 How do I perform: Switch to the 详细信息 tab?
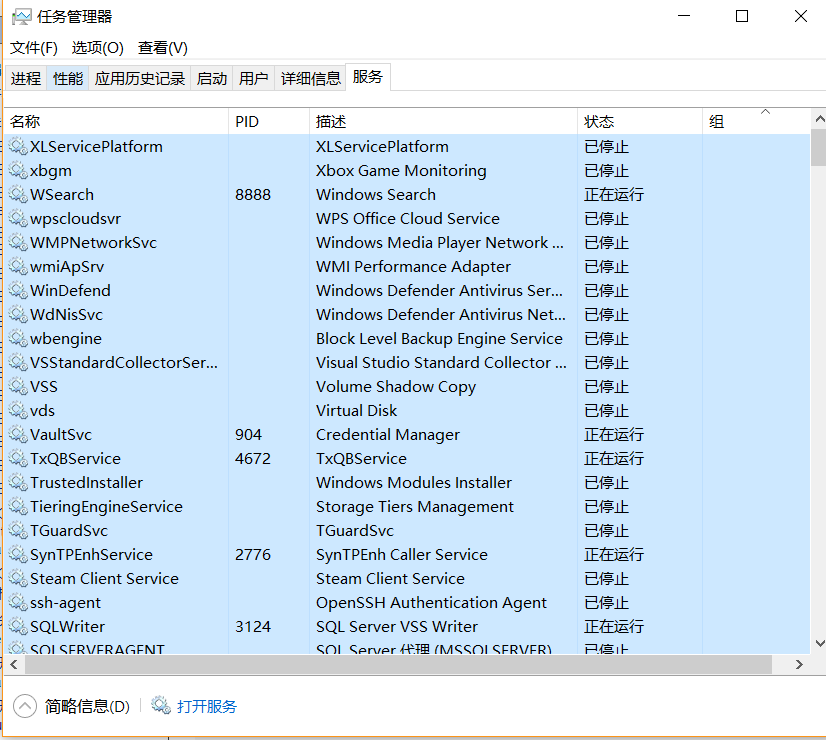pyautogui.click(x=310, y=78)
